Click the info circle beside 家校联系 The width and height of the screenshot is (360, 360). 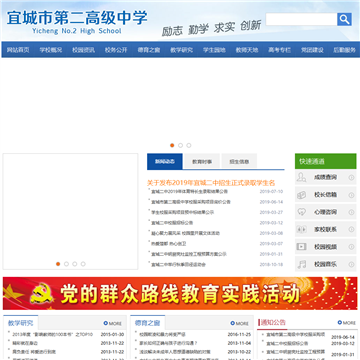[x=351, y=230]
